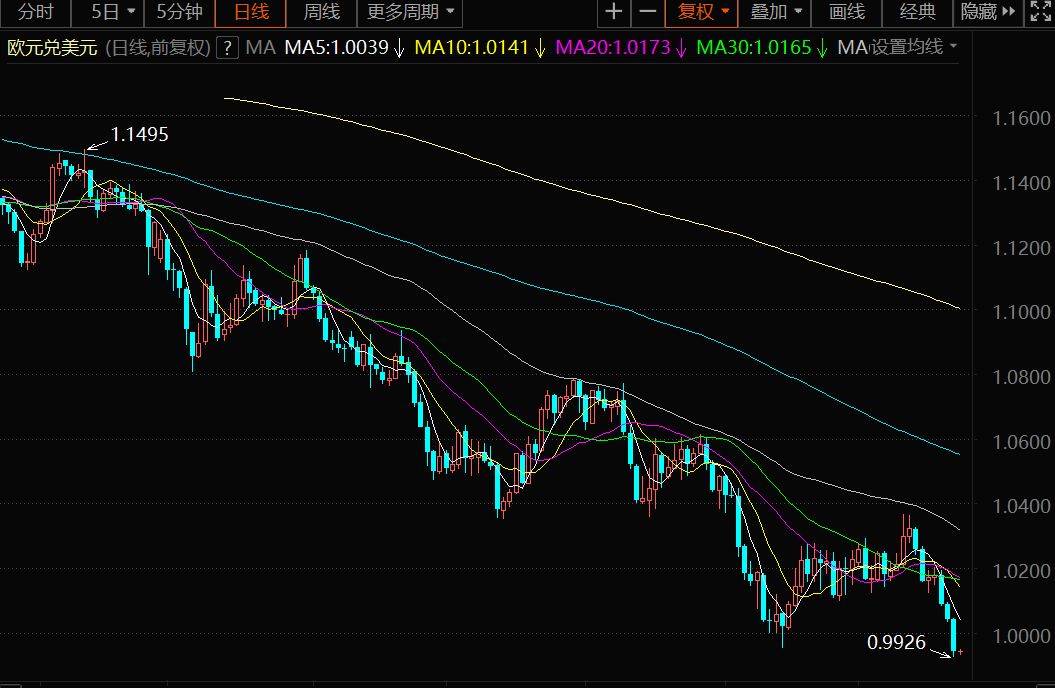Image resolution: width=1055 pixels, height=688 pixels.
Task: Open the 复权 adjustment dropdown
Action: coord(702,12)
